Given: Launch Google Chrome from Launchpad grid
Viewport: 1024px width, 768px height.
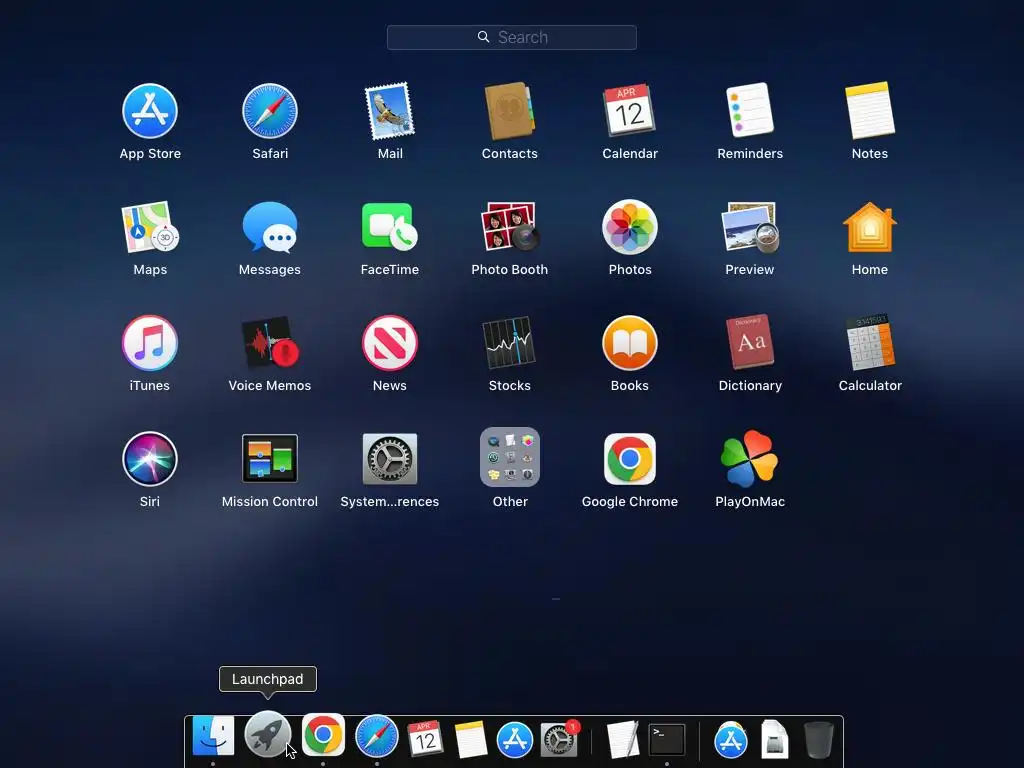Looking at the screenshot, I should [x=630, y=459].
